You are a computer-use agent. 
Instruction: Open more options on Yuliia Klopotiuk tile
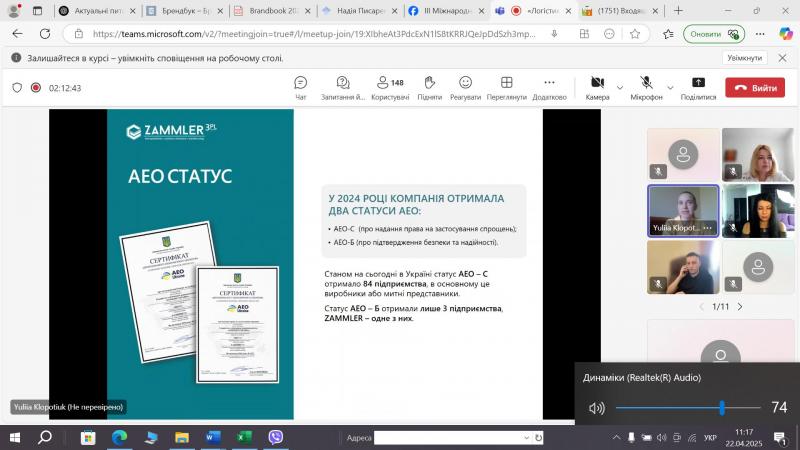point(707,228)
